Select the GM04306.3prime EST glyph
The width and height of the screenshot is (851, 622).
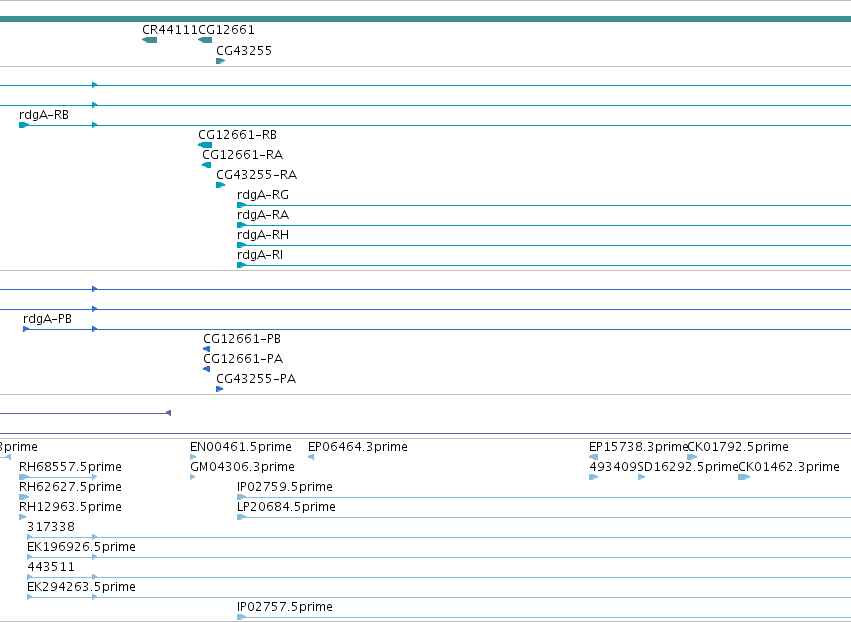click(193, 477)
